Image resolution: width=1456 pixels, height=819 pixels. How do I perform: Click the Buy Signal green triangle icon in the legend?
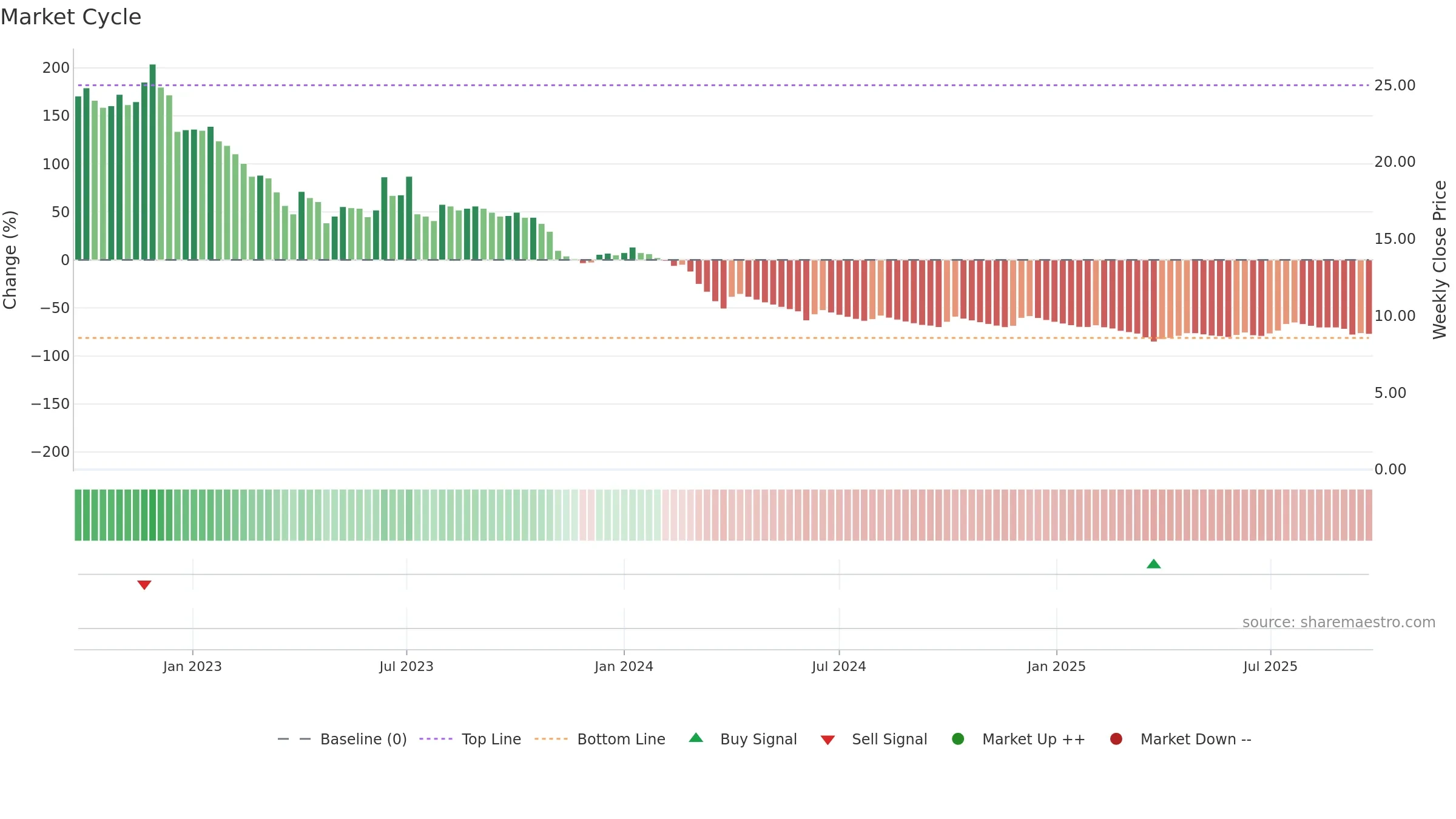[696, 738]
